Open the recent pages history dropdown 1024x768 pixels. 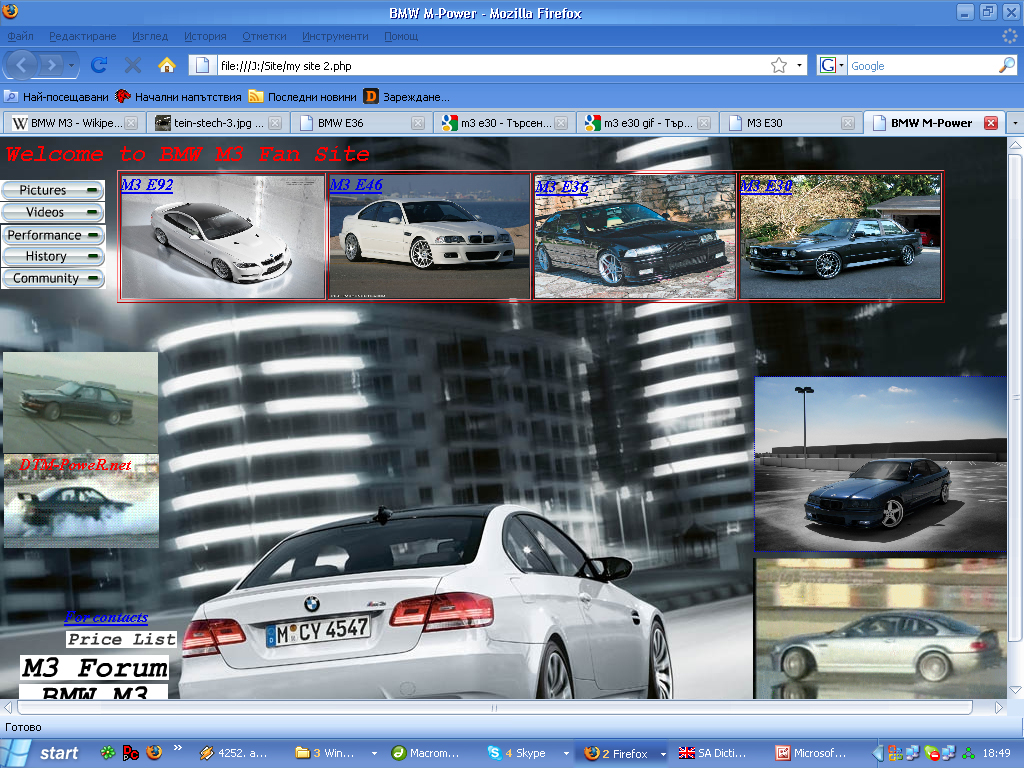pos(72,65)
